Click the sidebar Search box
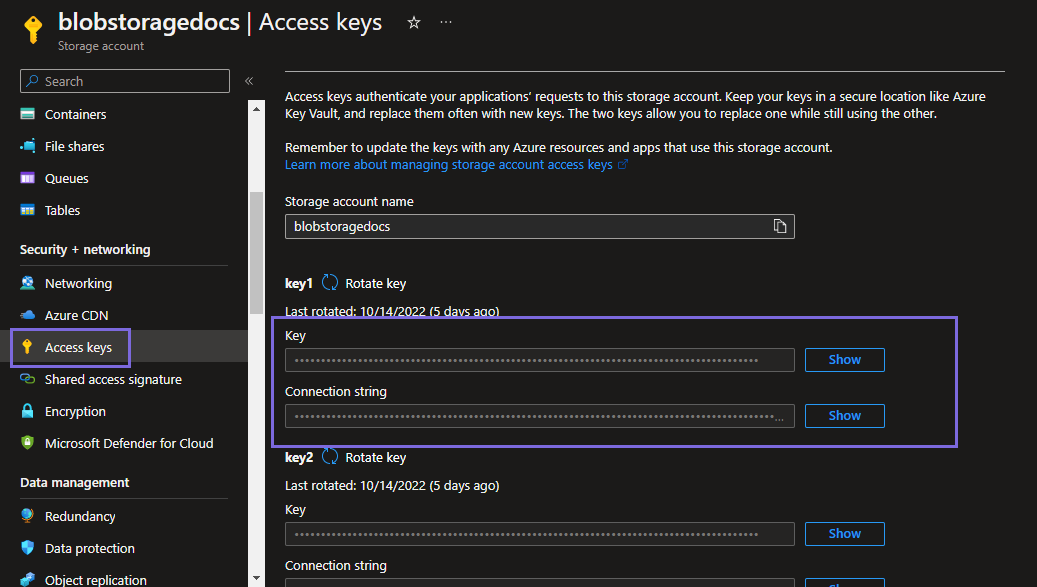This screenshot has height=587, width=1037. (x=125, y=81)
